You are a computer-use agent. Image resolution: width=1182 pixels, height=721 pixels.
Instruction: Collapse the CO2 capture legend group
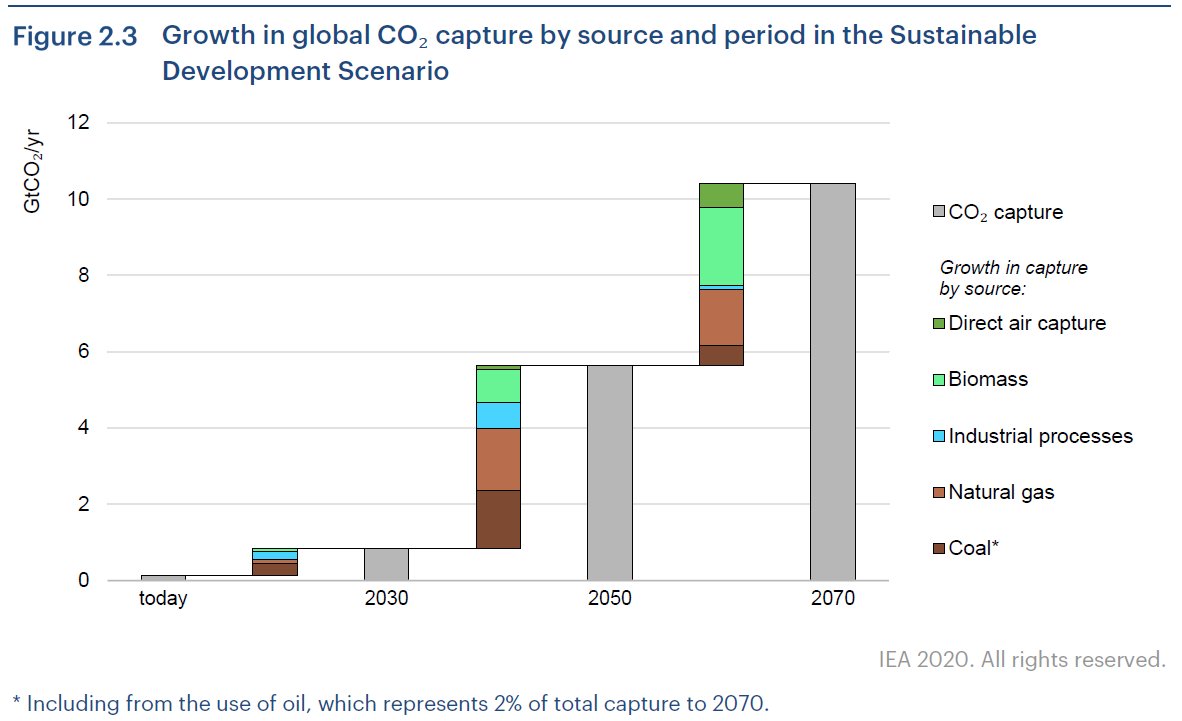click(1000, 212)
